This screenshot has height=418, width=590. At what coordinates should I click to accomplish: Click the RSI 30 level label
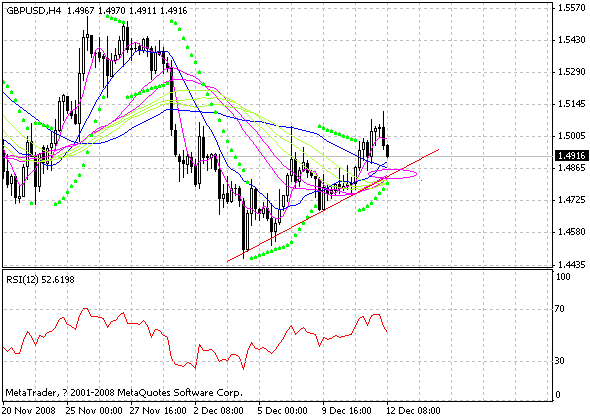[560, 361]
